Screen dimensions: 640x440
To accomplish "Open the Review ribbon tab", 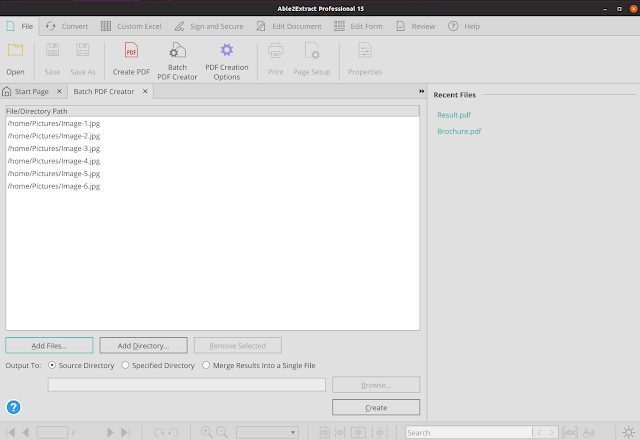I will 415,26.
